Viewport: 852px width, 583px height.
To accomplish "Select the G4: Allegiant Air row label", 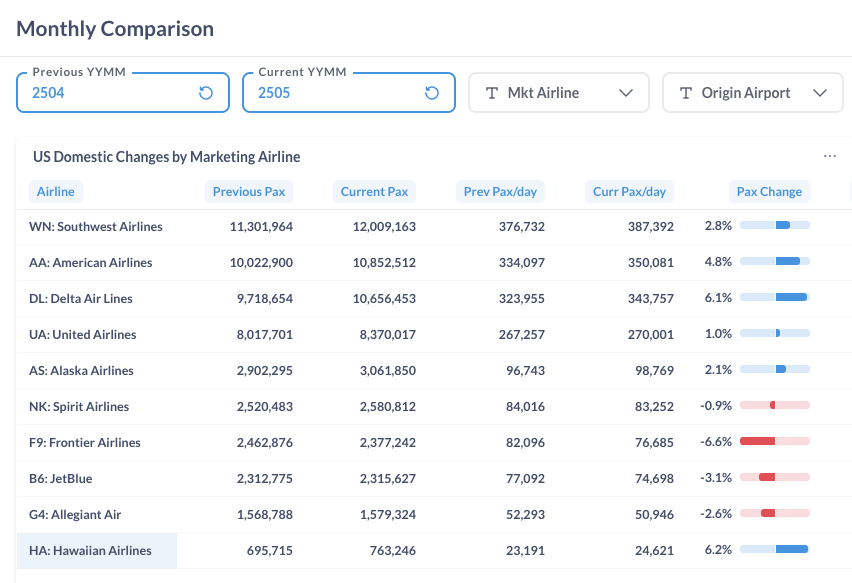I will coord(75,514).
